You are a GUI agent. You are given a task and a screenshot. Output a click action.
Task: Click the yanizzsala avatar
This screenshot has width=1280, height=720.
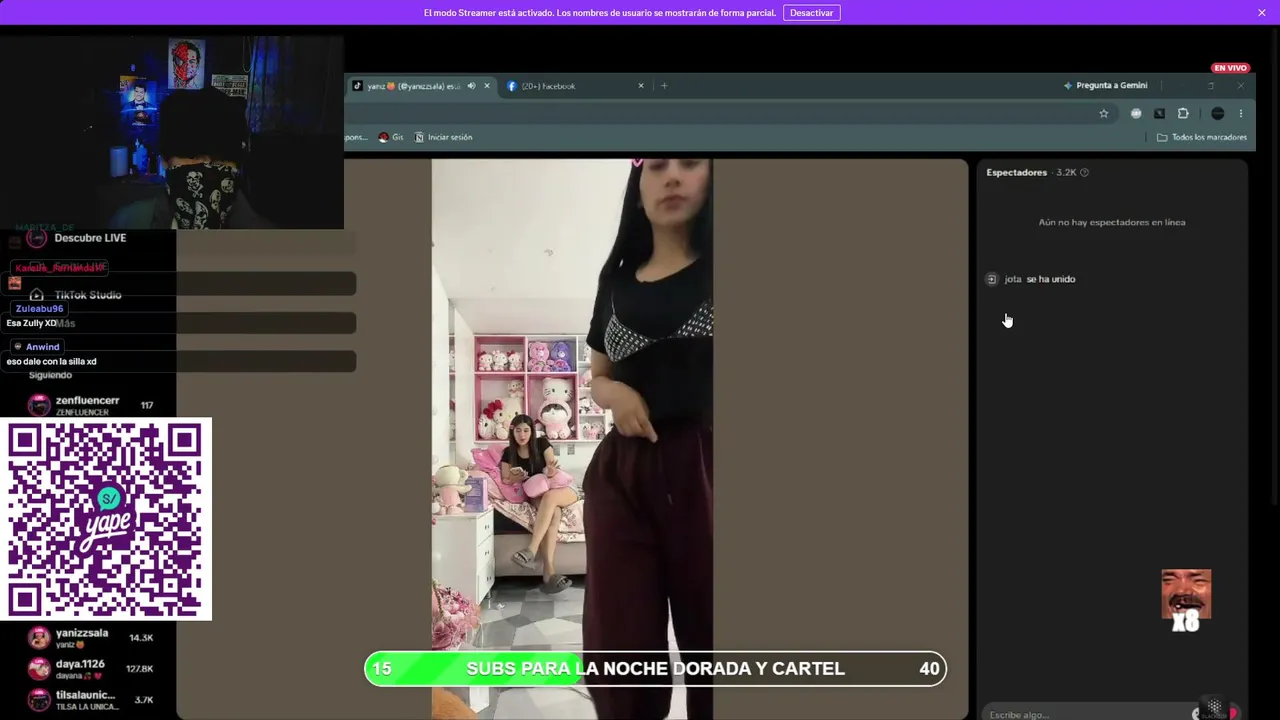point(39,638)
